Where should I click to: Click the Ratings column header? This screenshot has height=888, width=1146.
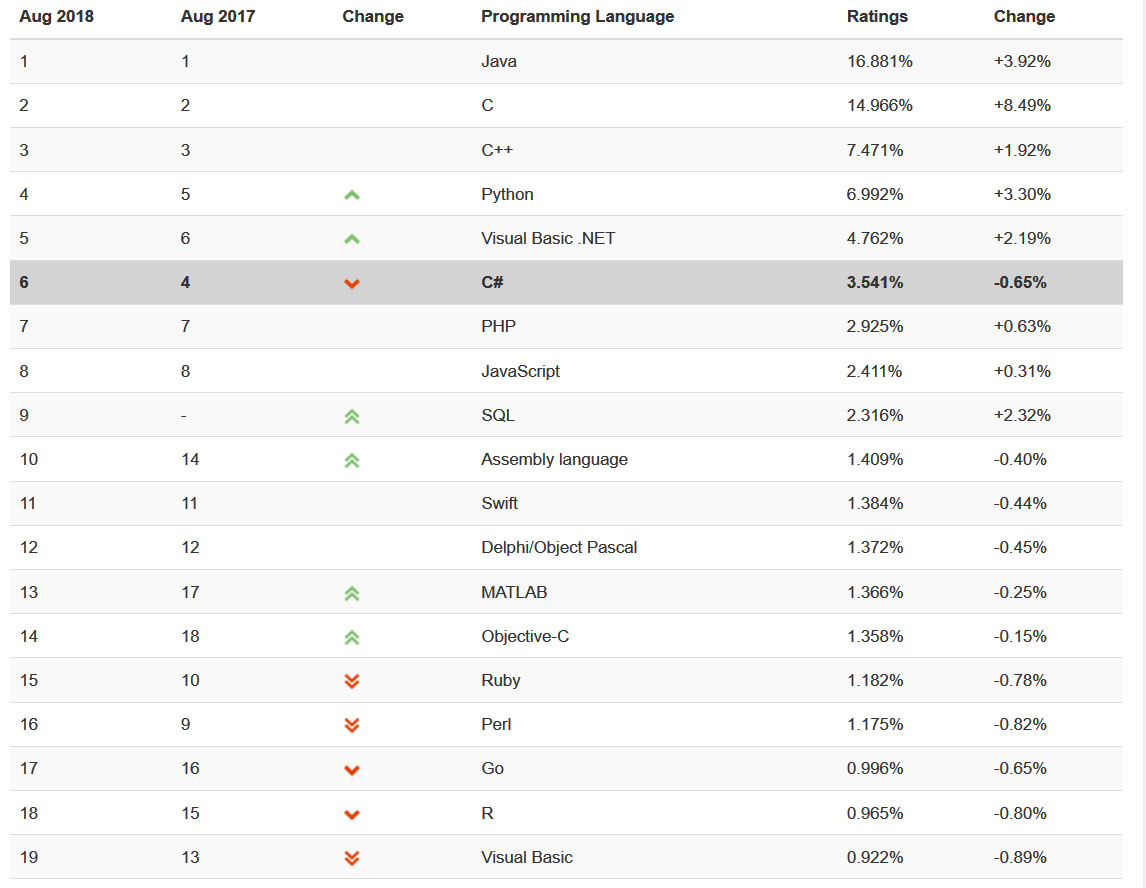(877, 16)
